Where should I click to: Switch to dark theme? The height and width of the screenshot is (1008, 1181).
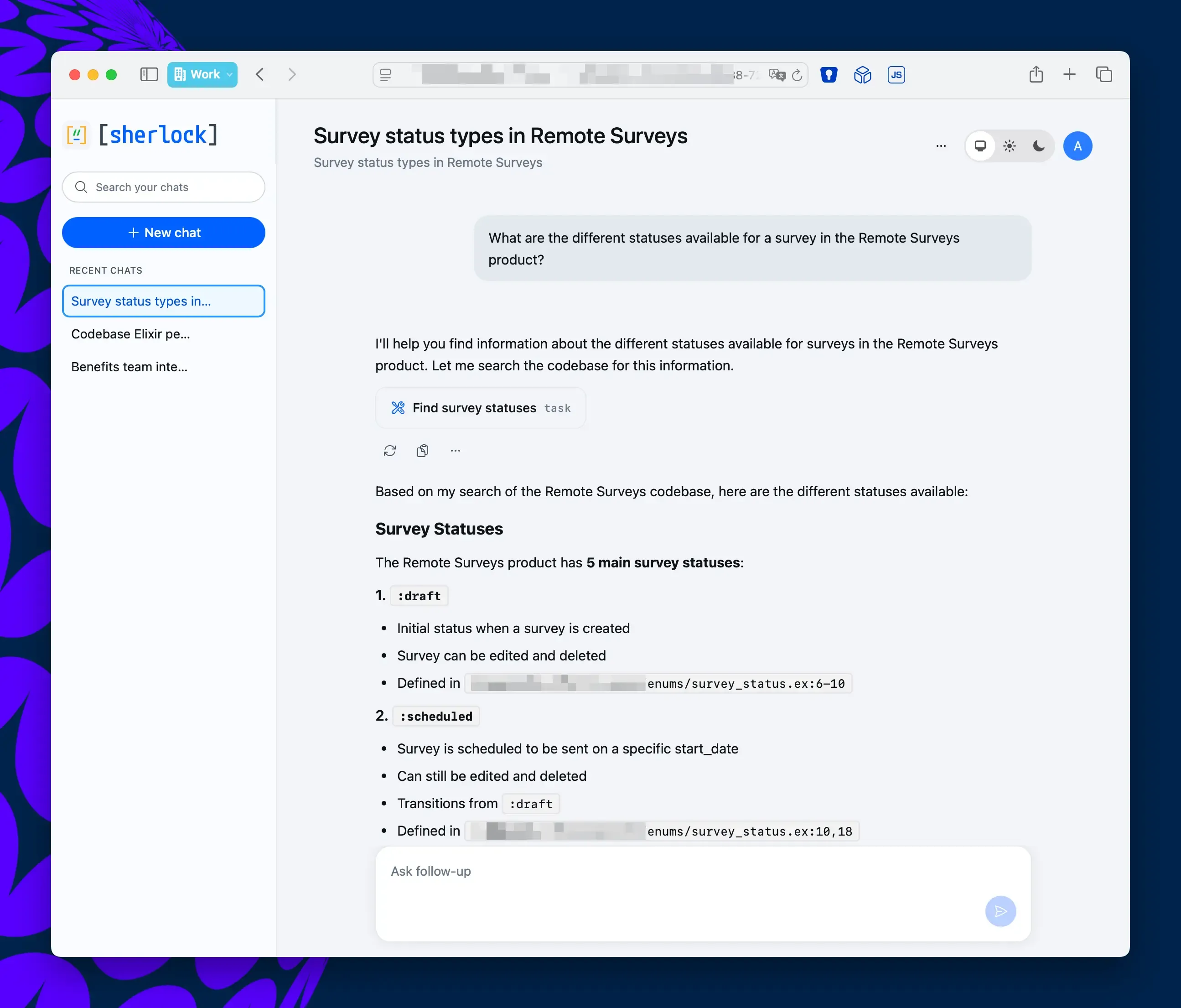coord(1039,146)
